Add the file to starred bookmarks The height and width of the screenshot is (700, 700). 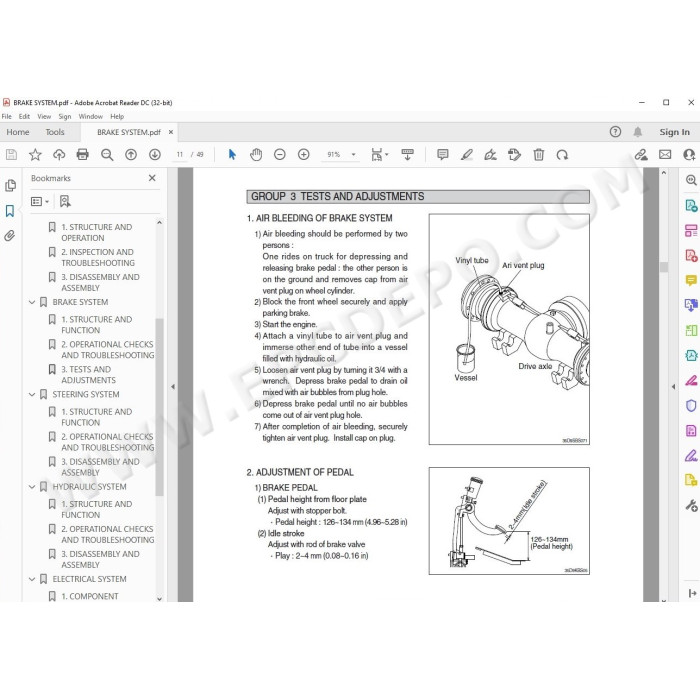coord(35,155)
